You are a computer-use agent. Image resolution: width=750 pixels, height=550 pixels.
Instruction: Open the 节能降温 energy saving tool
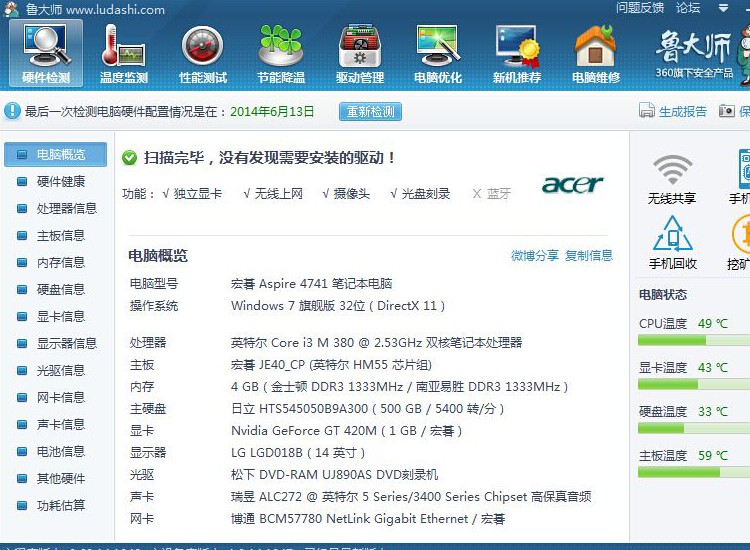click(281, 54)
